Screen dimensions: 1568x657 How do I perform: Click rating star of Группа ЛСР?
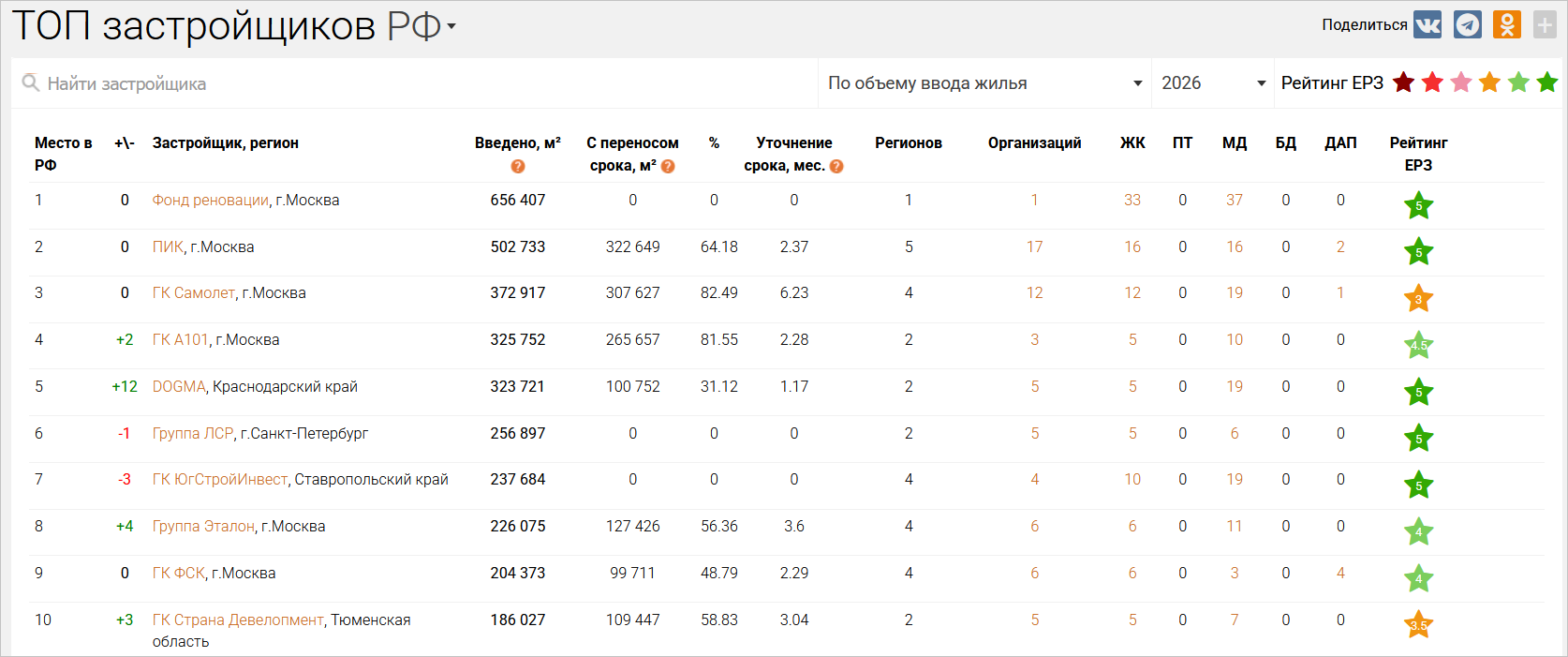[1418, 439]
